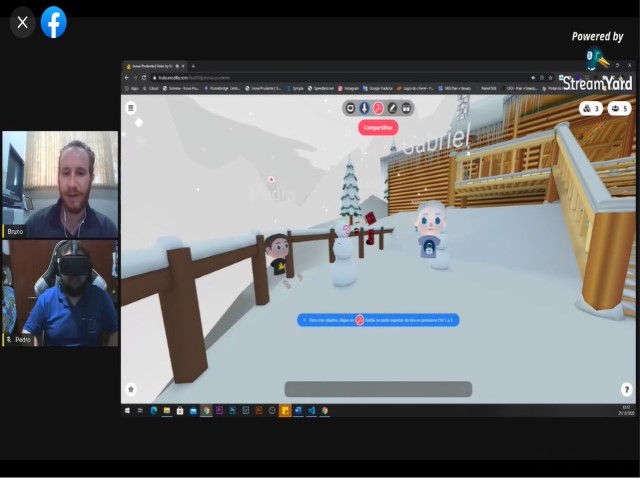Image resolution: width=640 pixels, height=480 pixels.
Task: Open the blue folder app on the taskbar
Action: click(x=193, y=411)
